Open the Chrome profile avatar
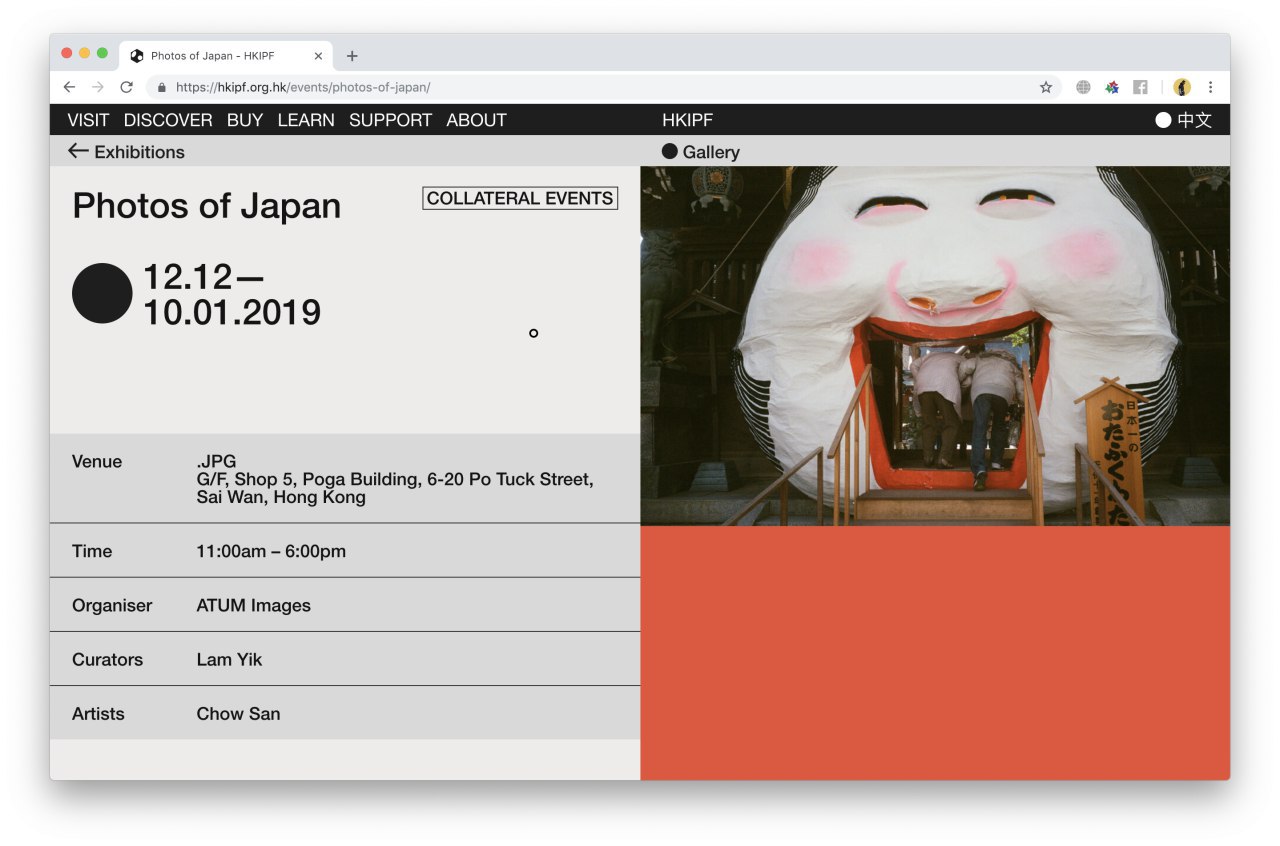1280x846 pixels. (x=1182, y=87)
